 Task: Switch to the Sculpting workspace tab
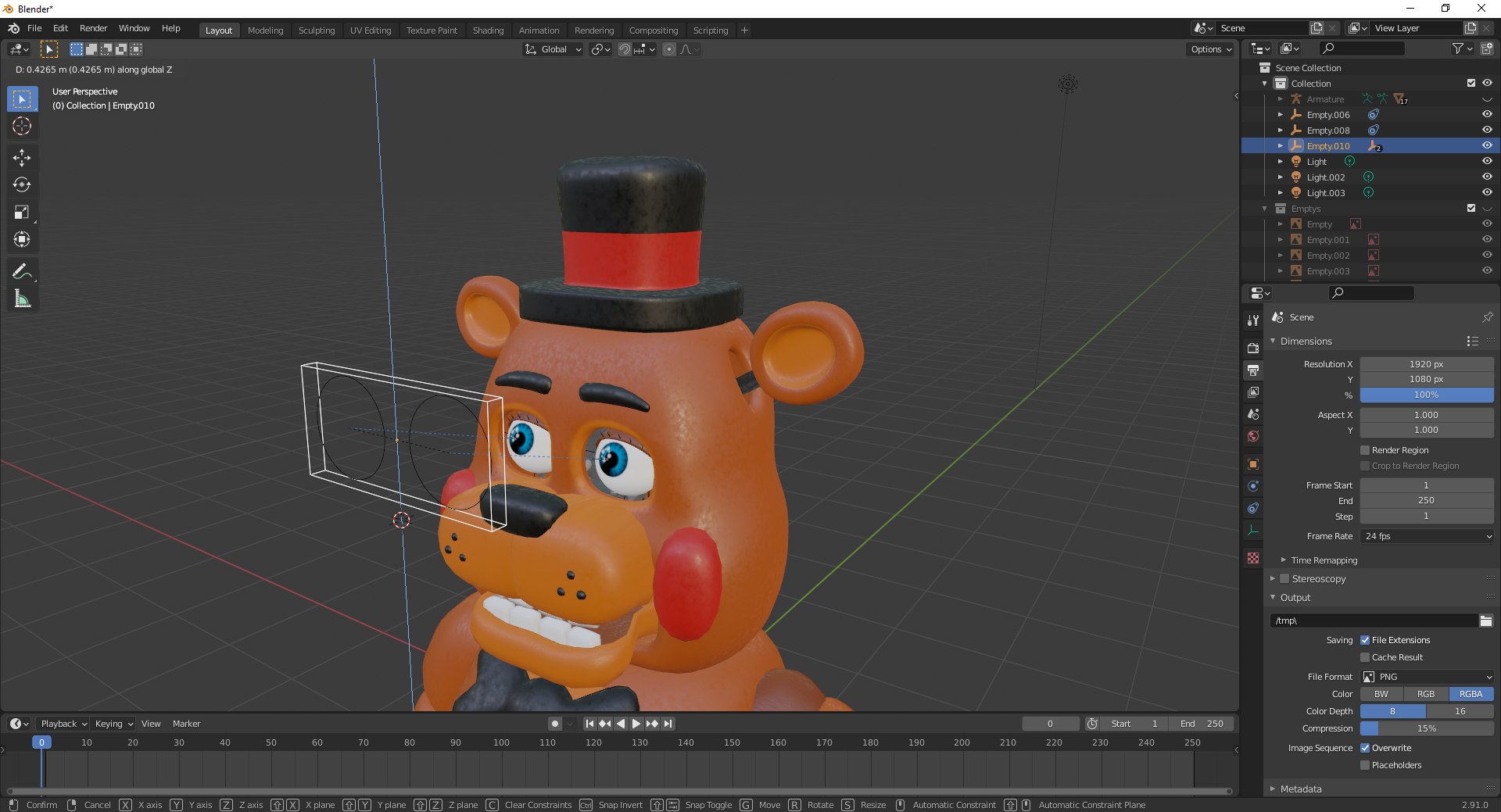pyautogui.click(x=316, y=30)
